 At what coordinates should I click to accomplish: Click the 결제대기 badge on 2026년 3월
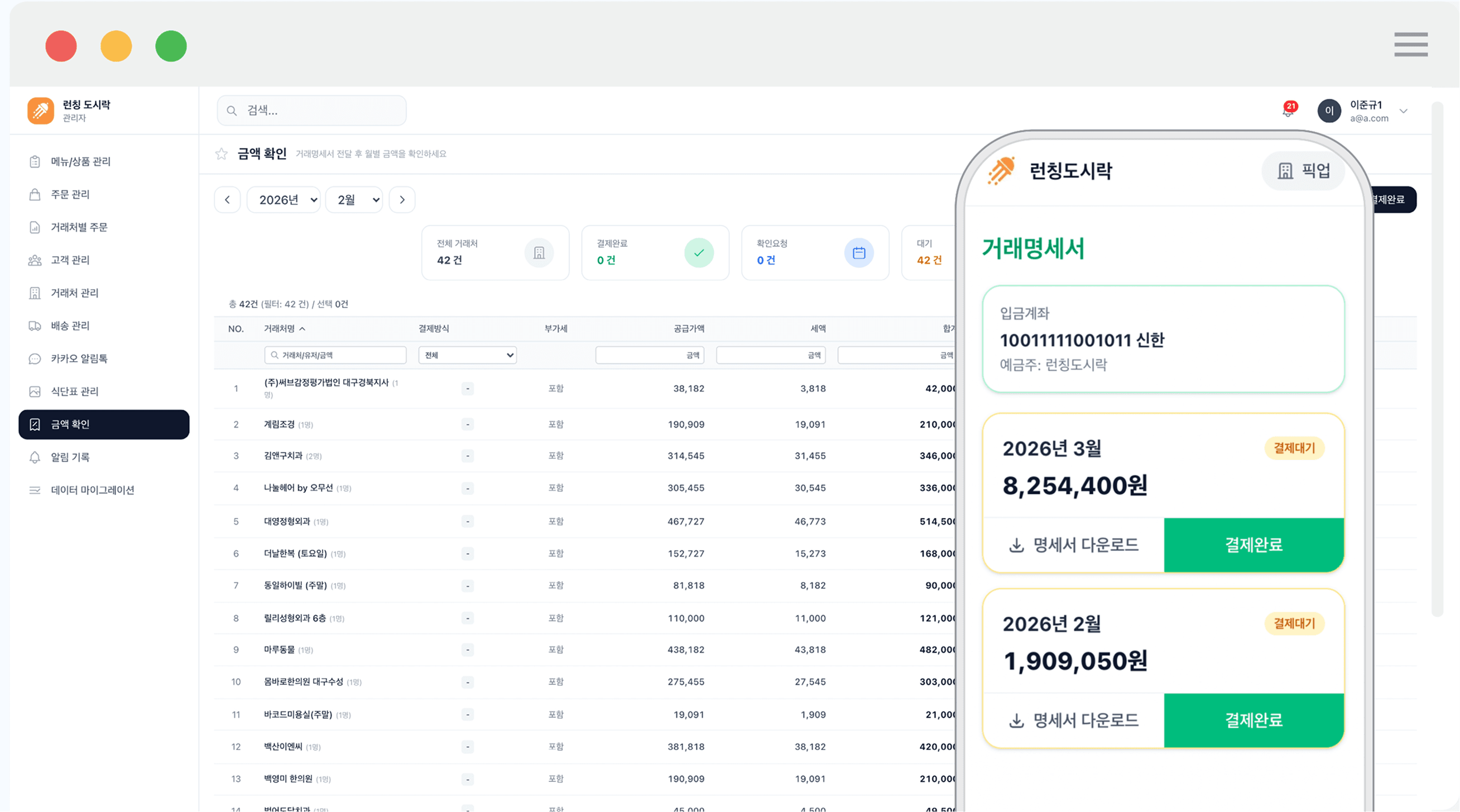tap(1294, 448)
